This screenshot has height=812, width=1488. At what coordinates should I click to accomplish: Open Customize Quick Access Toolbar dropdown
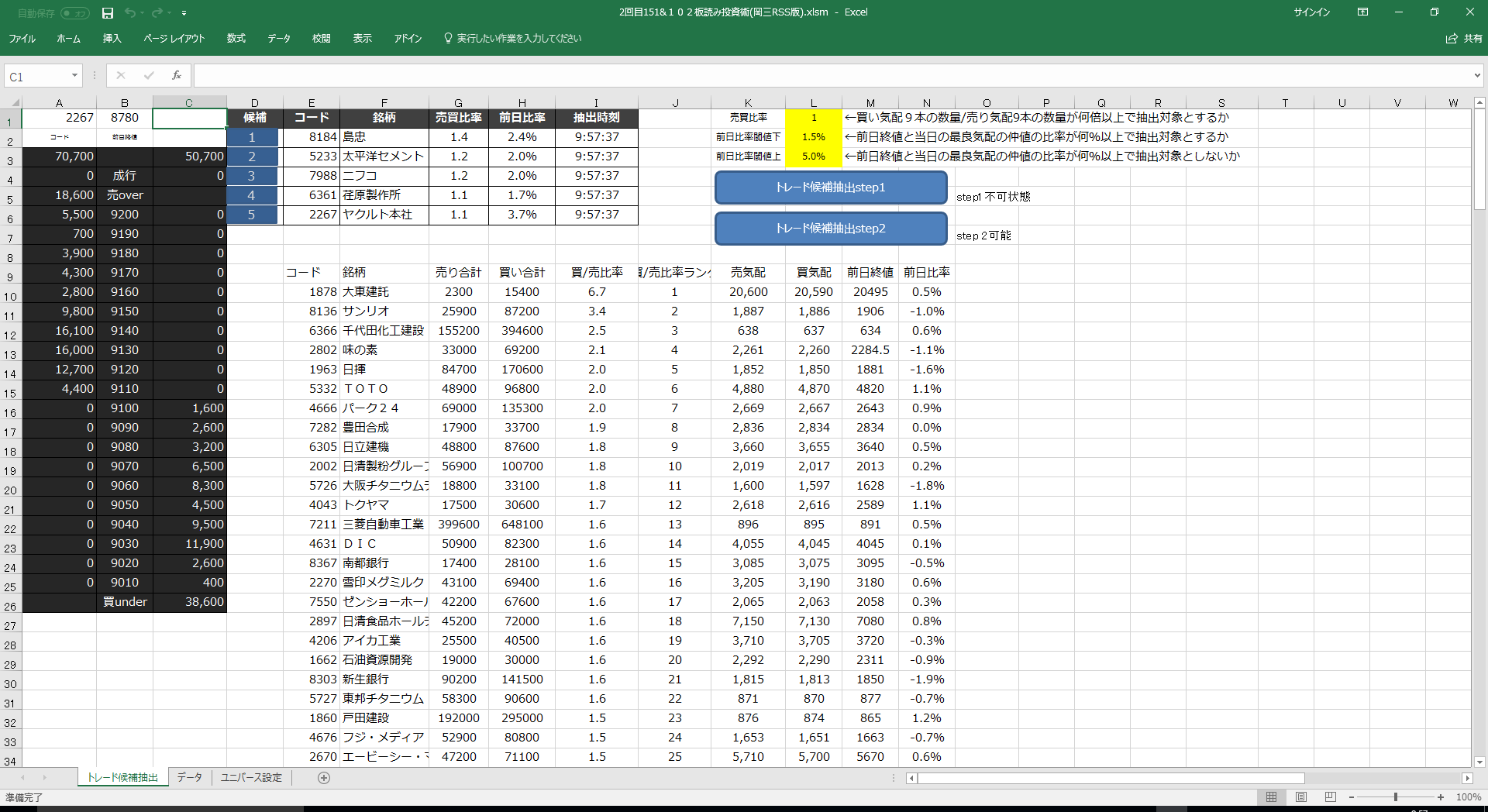(x=184, y=13)
